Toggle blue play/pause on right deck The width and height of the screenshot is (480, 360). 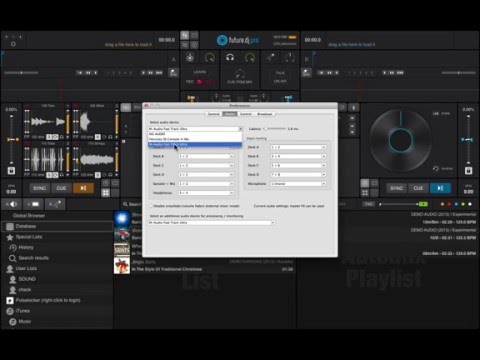(440, 188)
